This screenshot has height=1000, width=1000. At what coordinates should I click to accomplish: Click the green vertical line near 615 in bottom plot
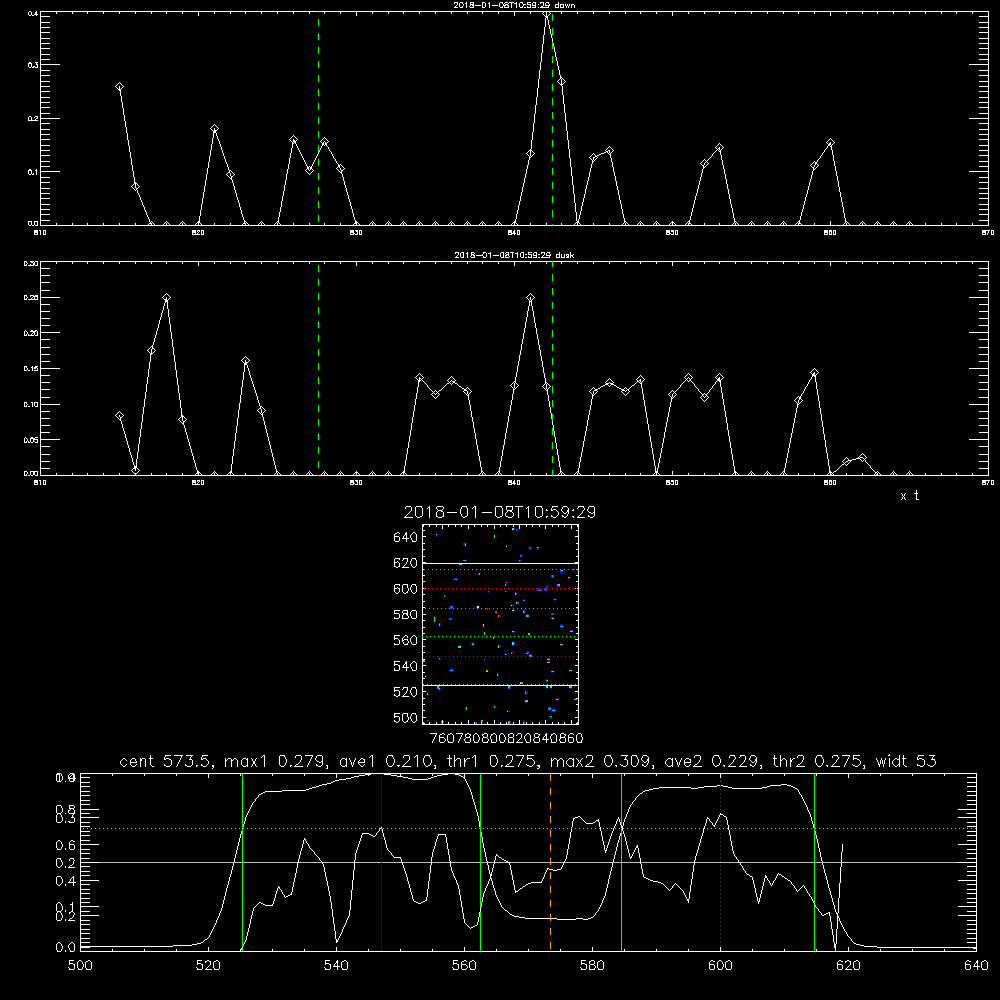(x=814, y=862)
